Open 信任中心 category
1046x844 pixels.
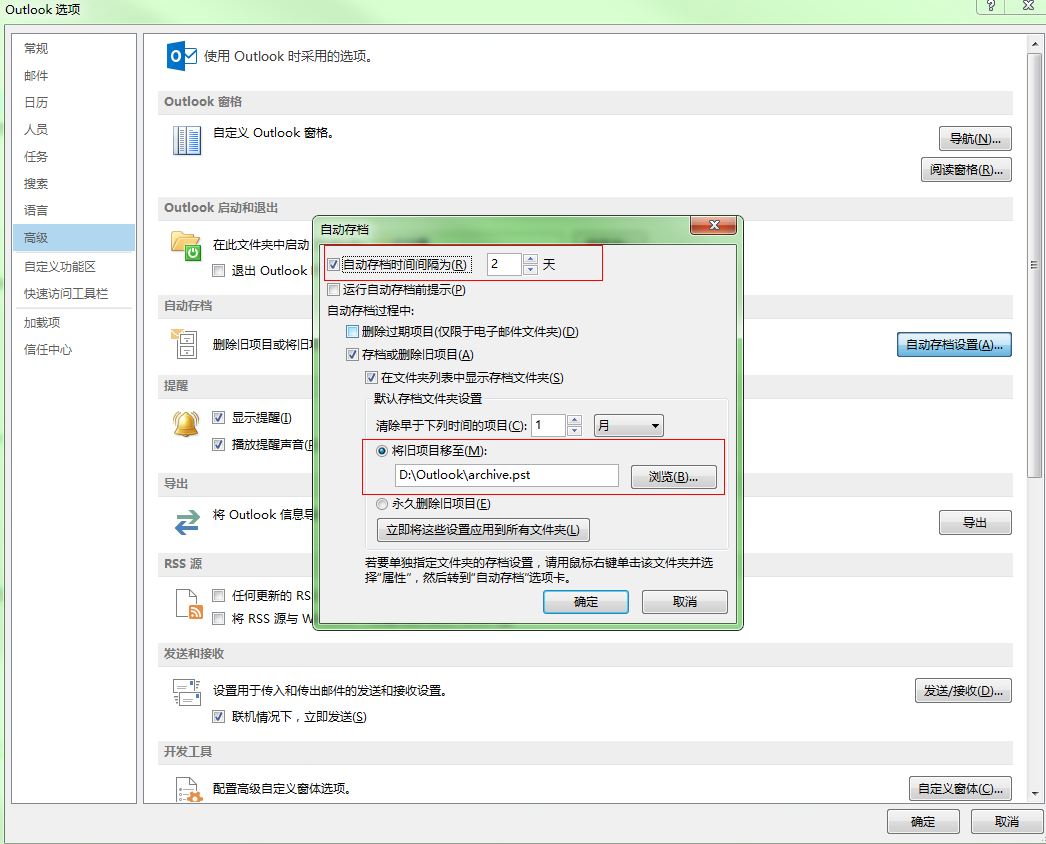tap(73, 350)
